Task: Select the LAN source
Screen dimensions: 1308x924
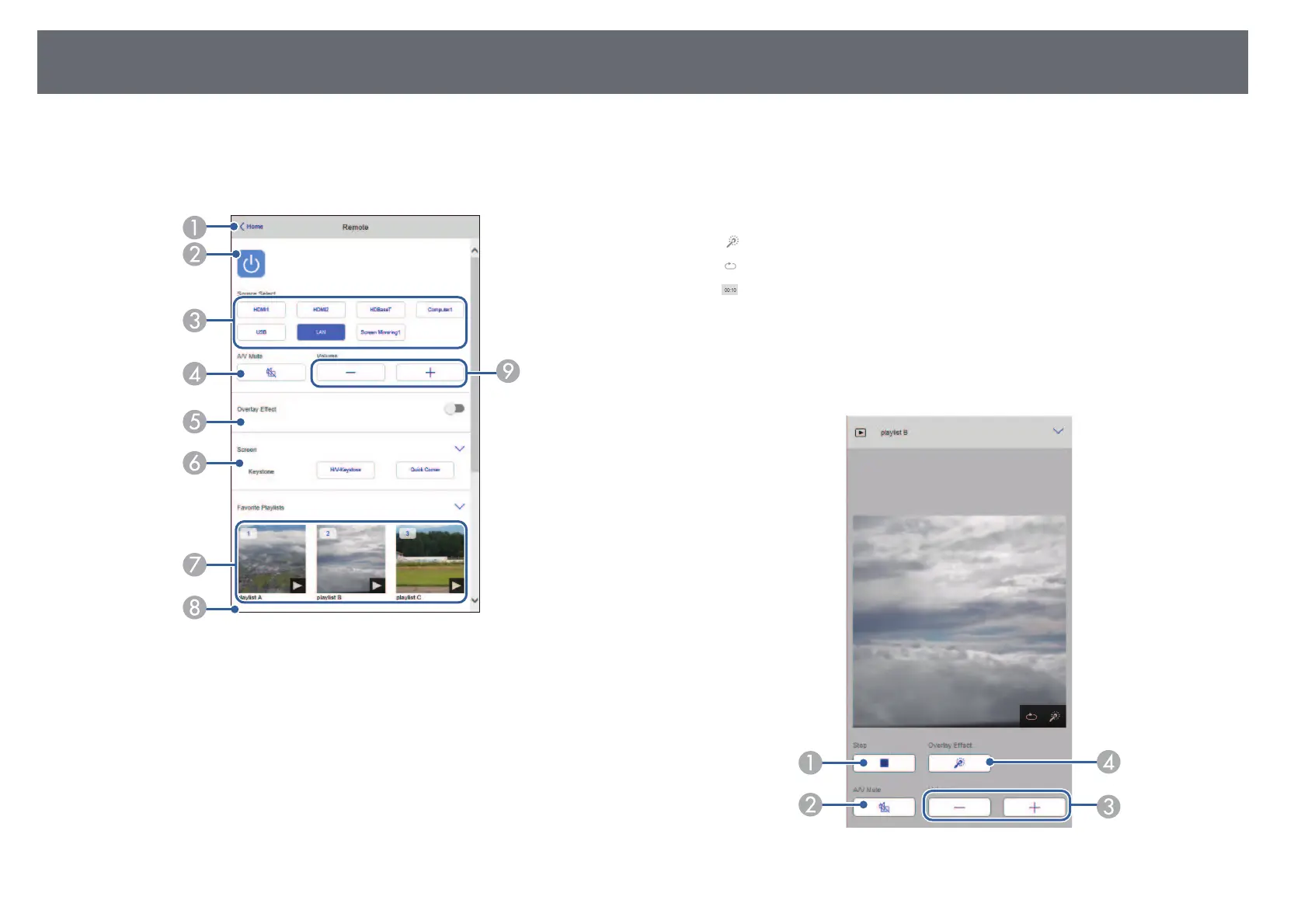Action: pyautogui.click(x=321, y=332)
